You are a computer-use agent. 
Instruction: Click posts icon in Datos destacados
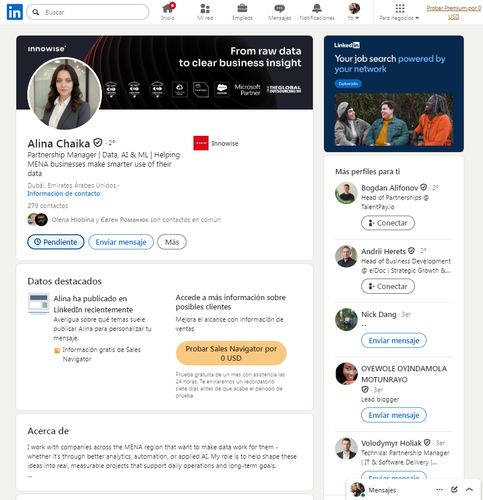39,303
